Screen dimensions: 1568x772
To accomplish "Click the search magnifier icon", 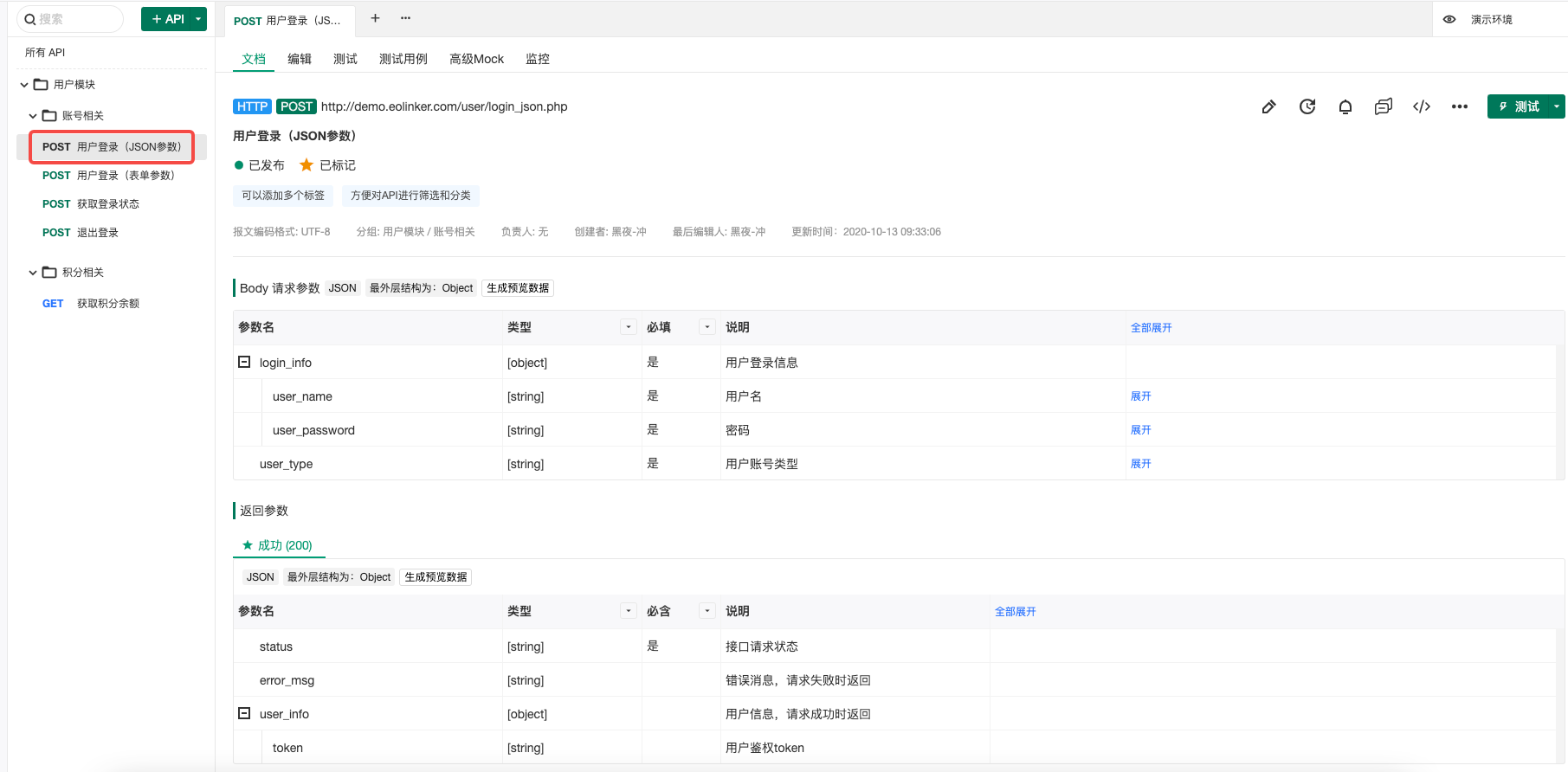I will 30,19.
